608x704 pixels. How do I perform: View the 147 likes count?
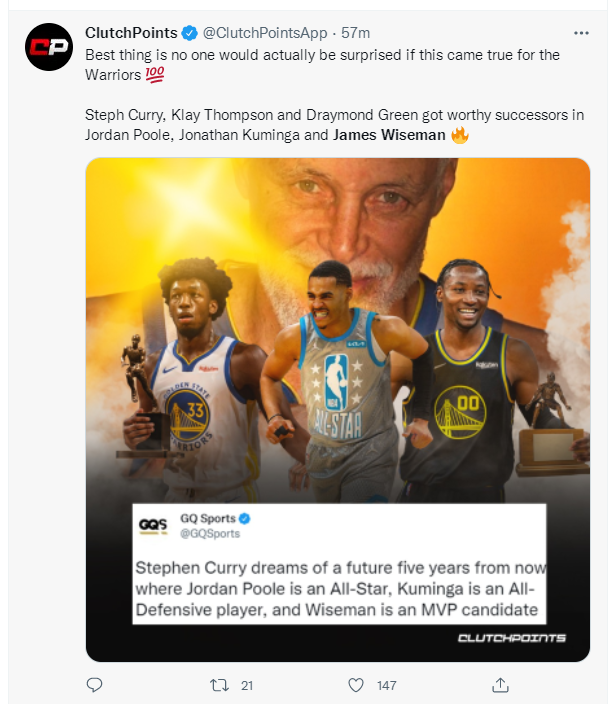point(387,686)
